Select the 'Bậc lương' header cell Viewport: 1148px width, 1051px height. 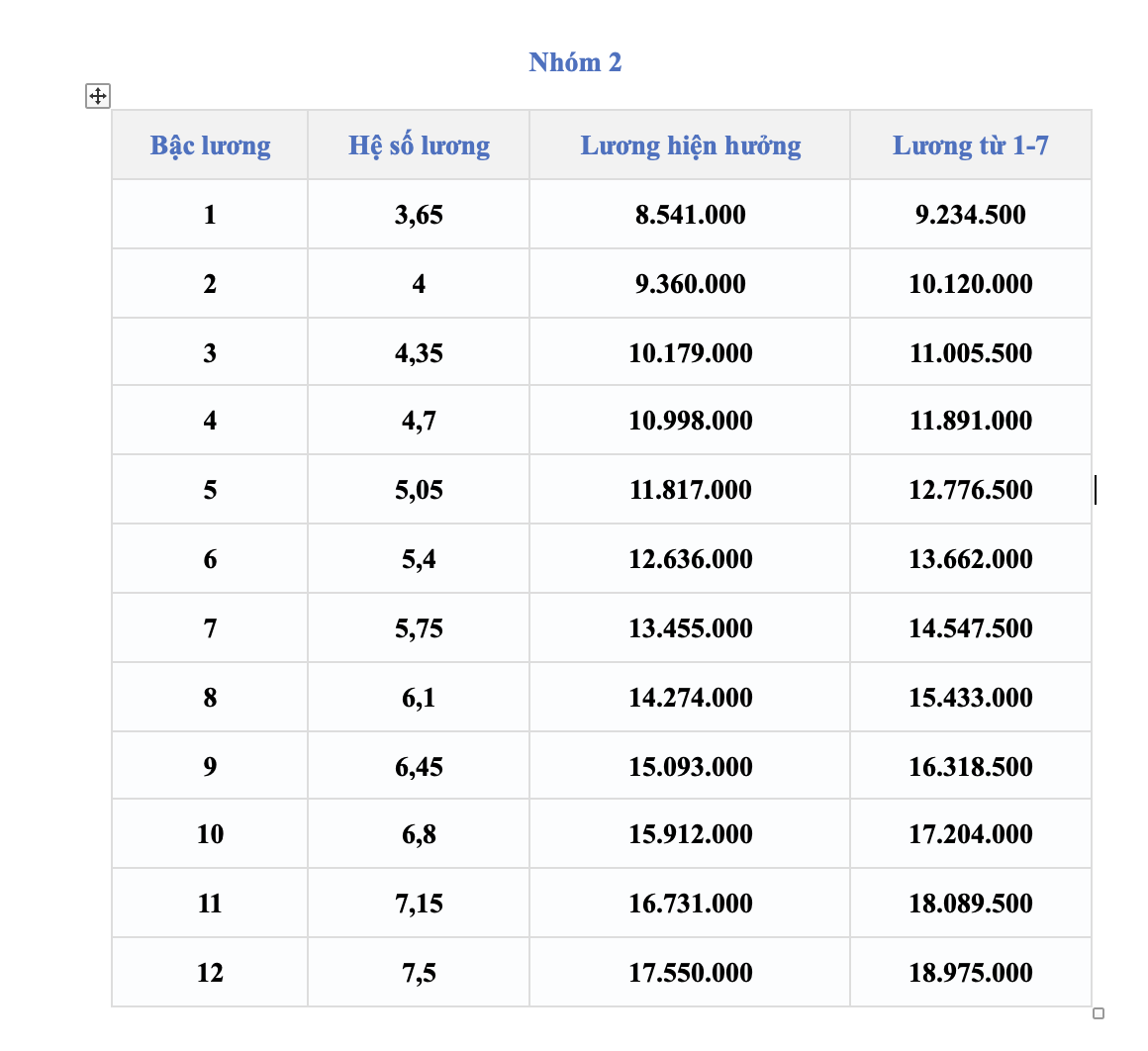(210, 144)
